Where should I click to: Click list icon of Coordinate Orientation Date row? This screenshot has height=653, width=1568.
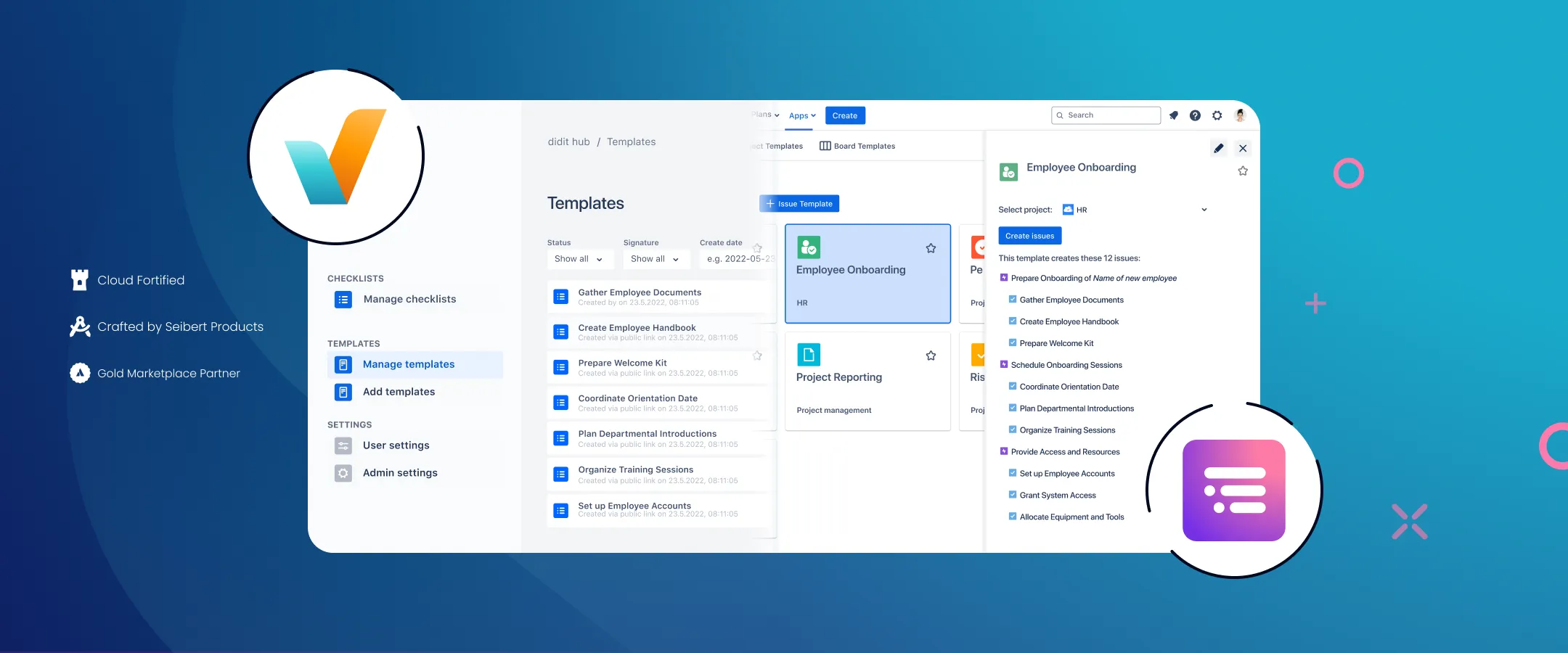[560, 403]
